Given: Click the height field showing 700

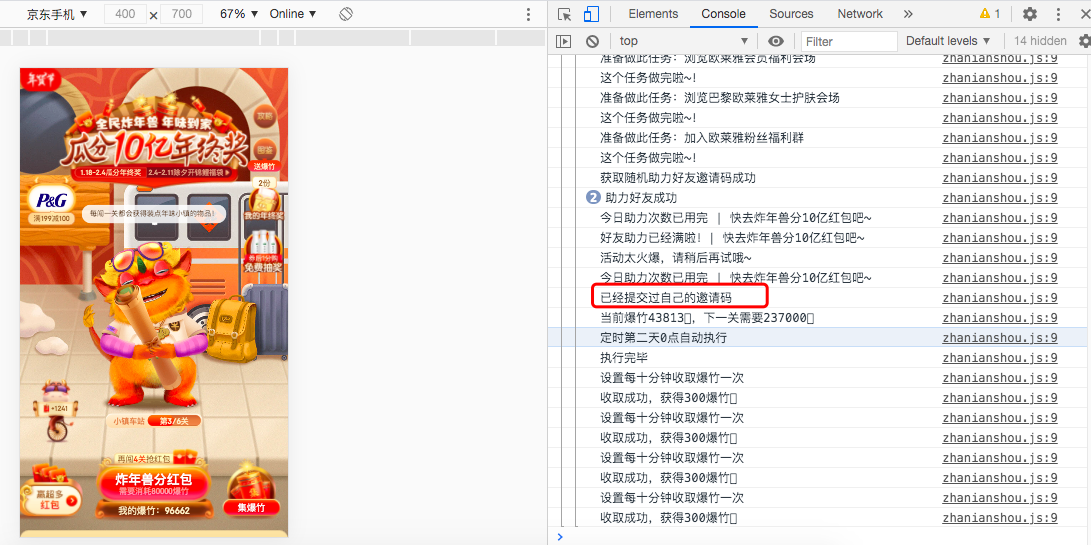Looking at the screenshot, I should (x=182, y=14).
